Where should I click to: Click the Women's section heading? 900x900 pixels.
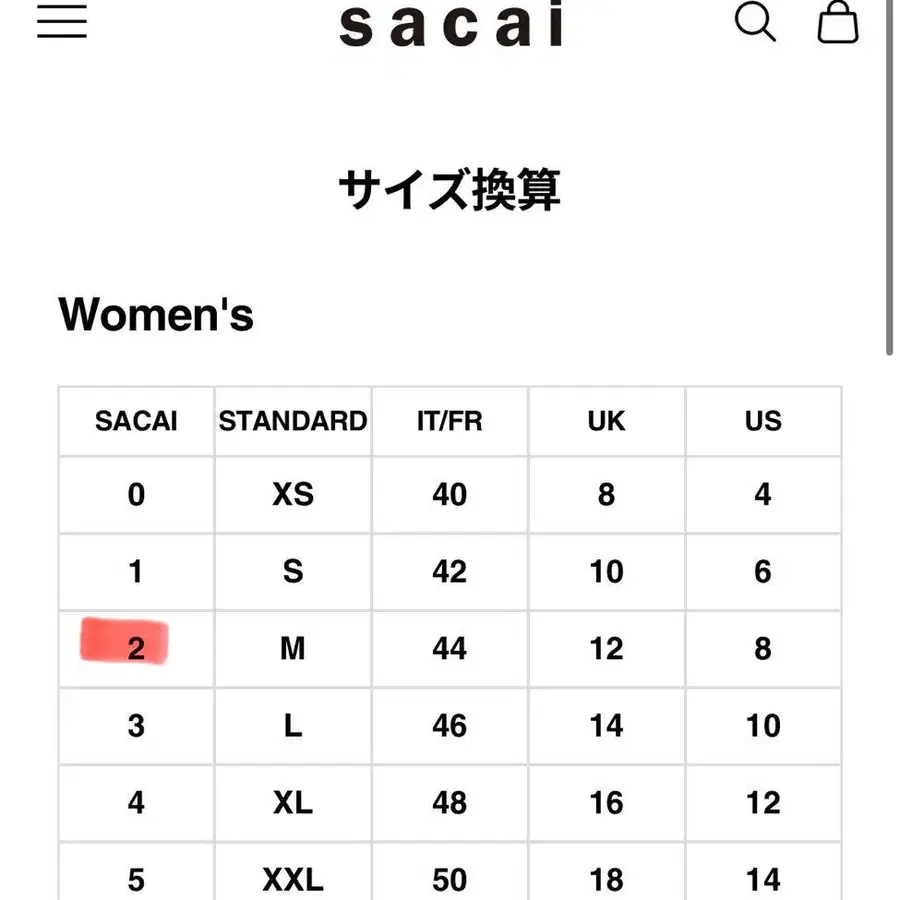click(x=156, y=315)
